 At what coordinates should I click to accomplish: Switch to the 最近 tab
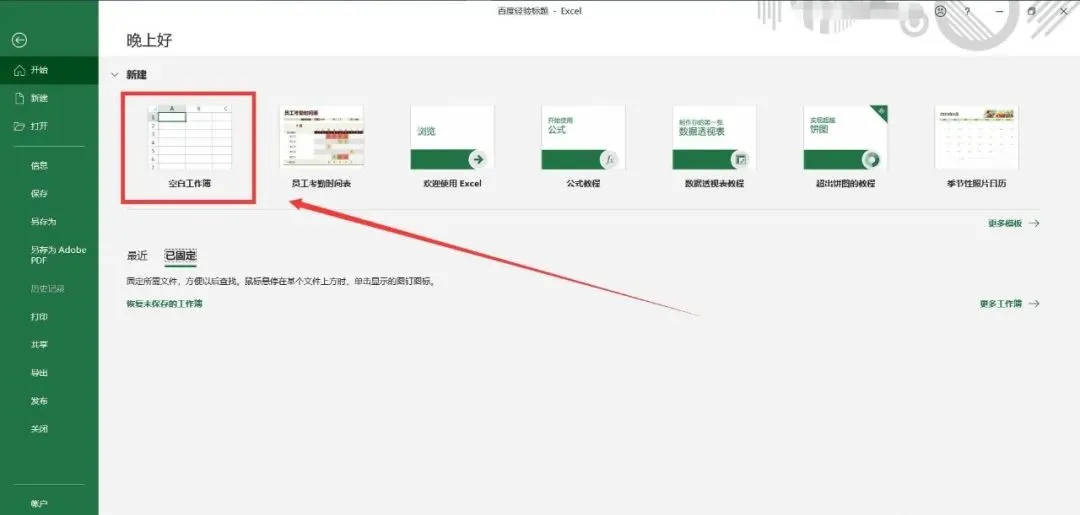(x=137, y=256)
